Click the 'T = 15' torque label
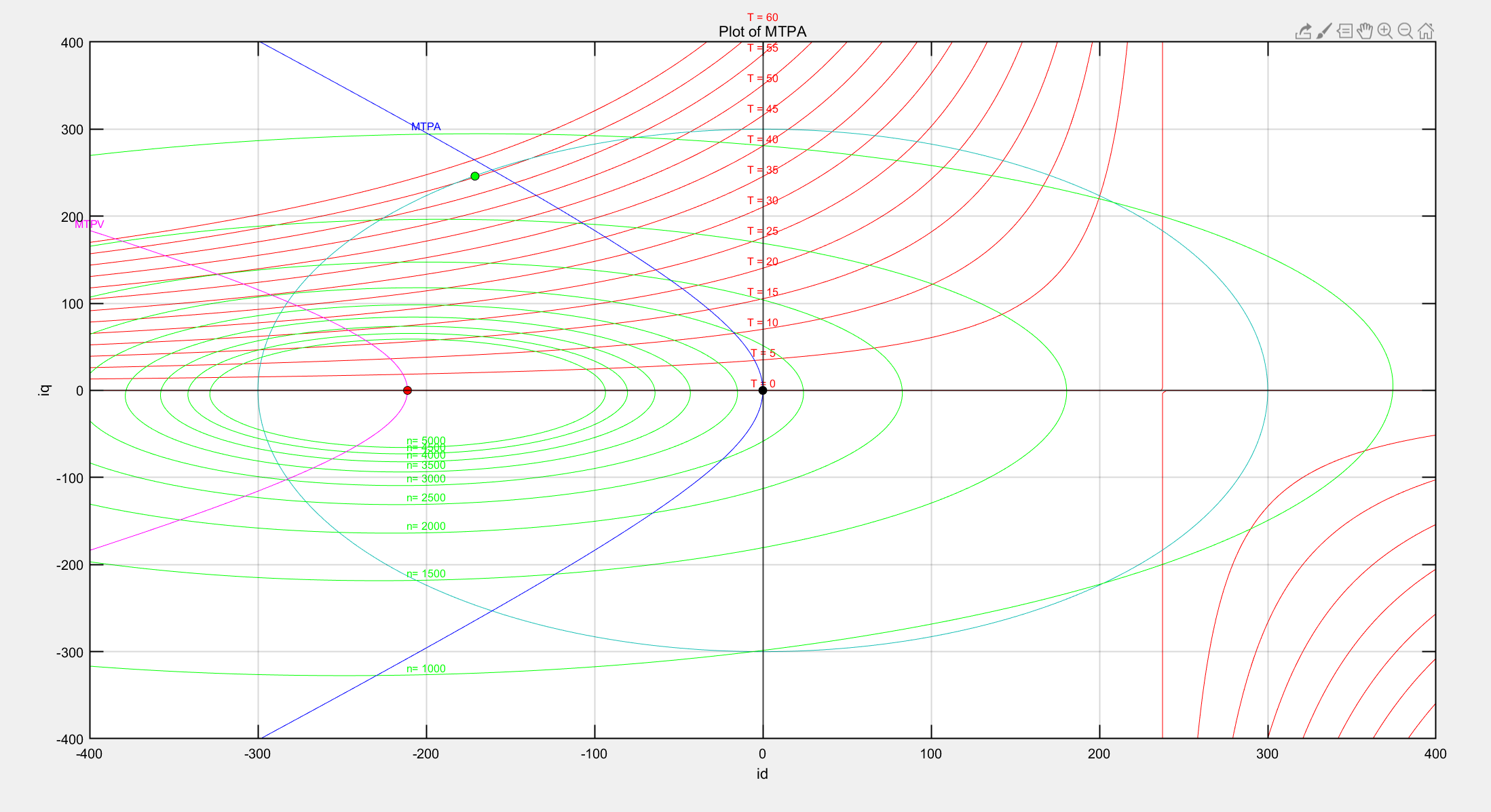 coord(763,292)
